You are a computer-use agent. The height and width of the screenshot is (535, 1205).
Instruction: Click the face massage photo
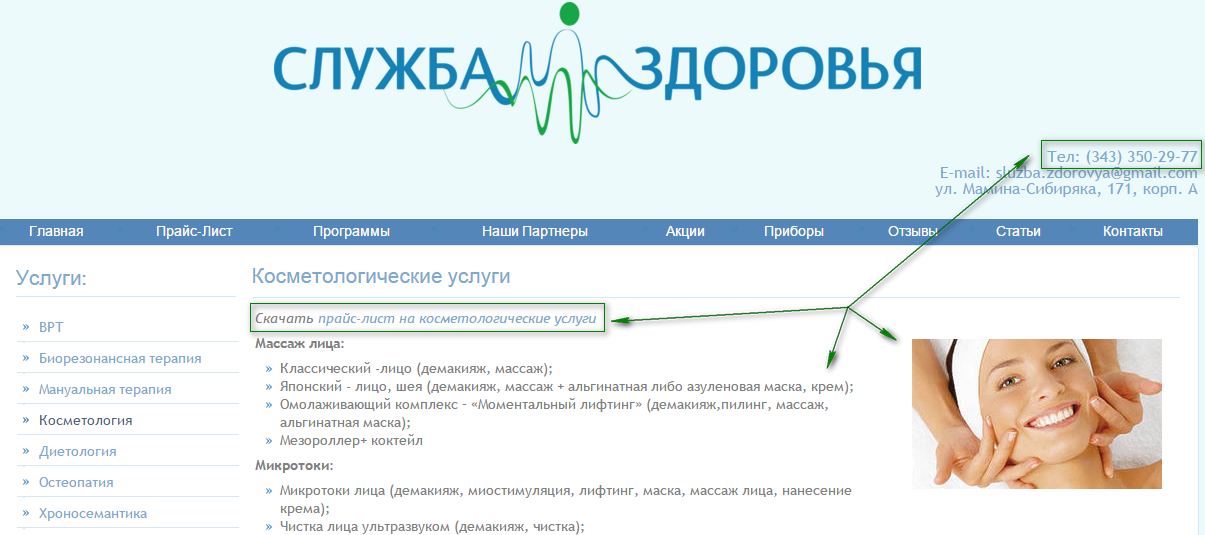click(1037, 414)
